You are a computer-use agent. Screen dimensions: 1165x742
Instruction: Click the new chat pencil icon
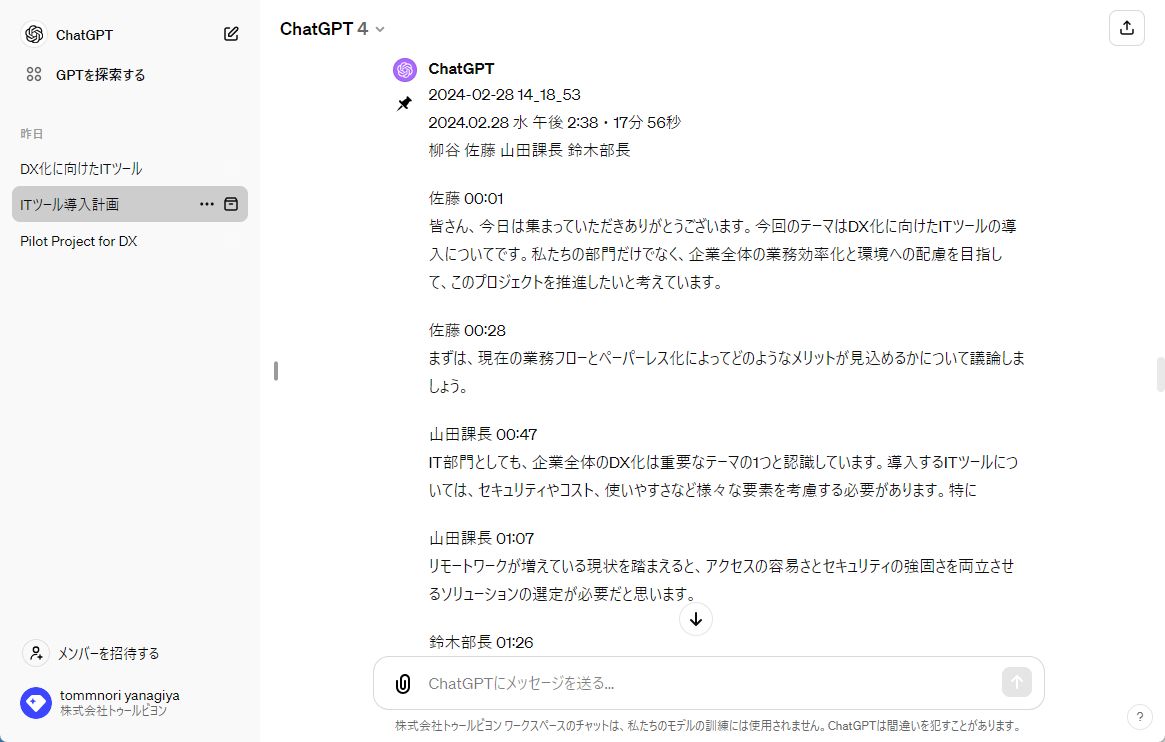(231, 34)
